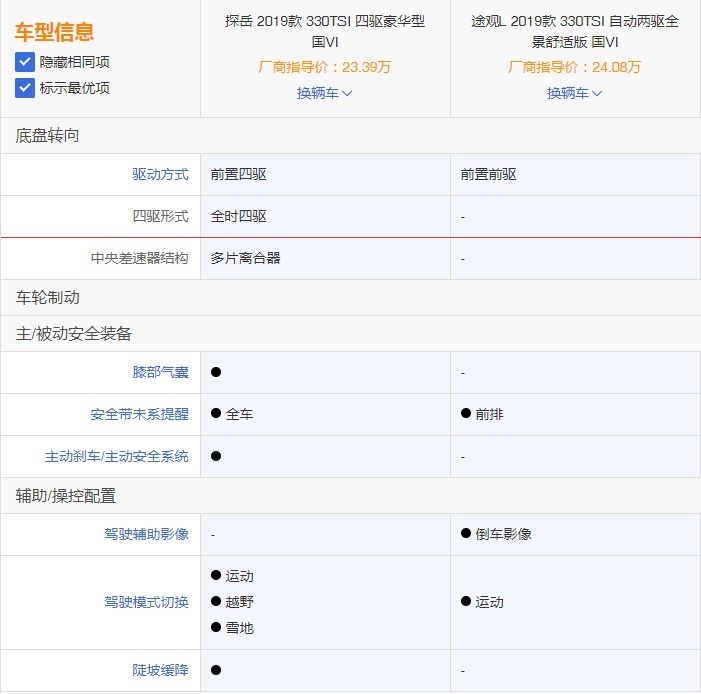Click the 前排 seatbelt reminder value
The width and height of the screenshot is (701, 694).
point(489,414)
